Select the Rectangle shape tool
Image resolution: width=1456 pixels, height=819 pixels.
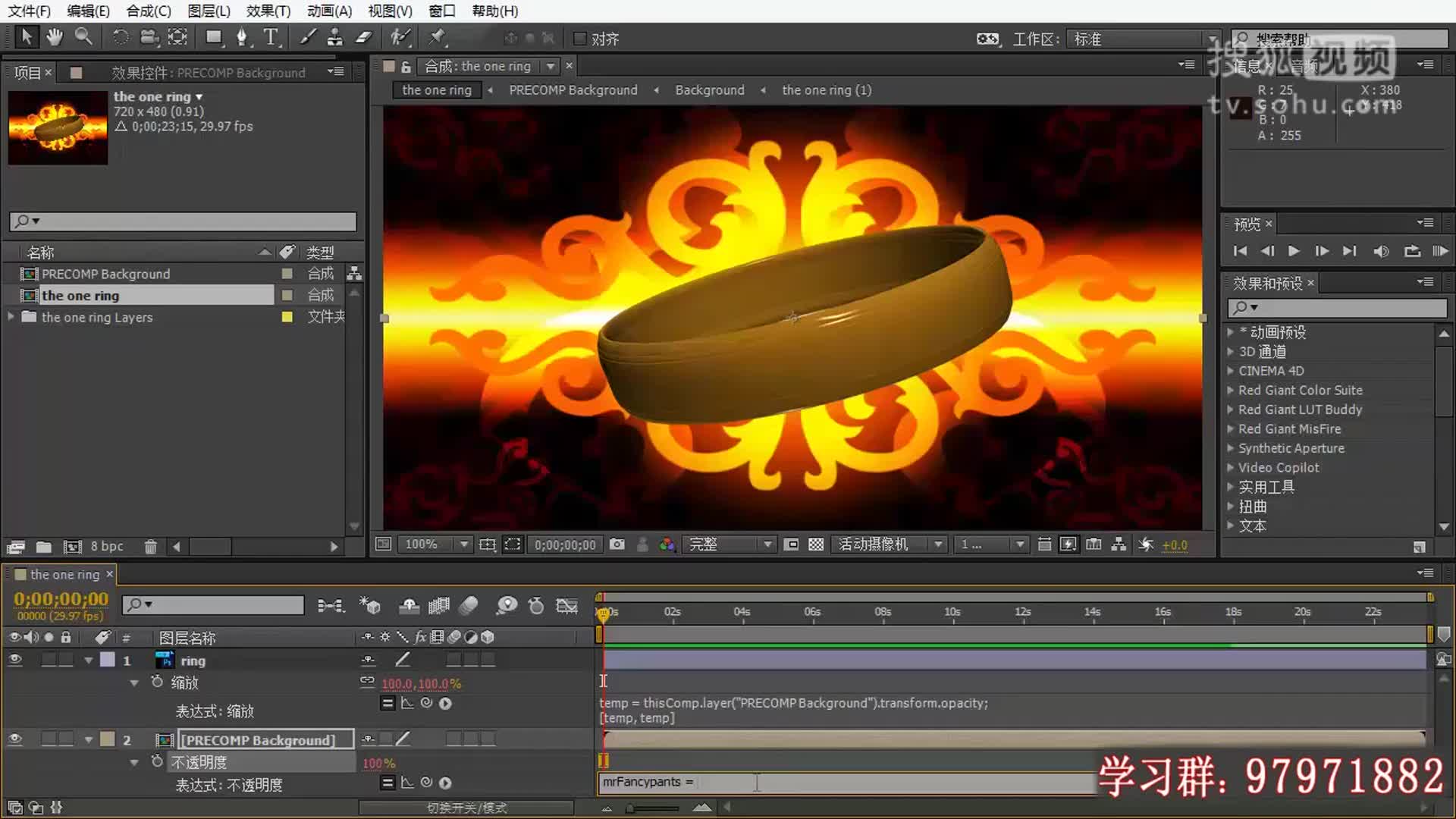coord(215,37)
